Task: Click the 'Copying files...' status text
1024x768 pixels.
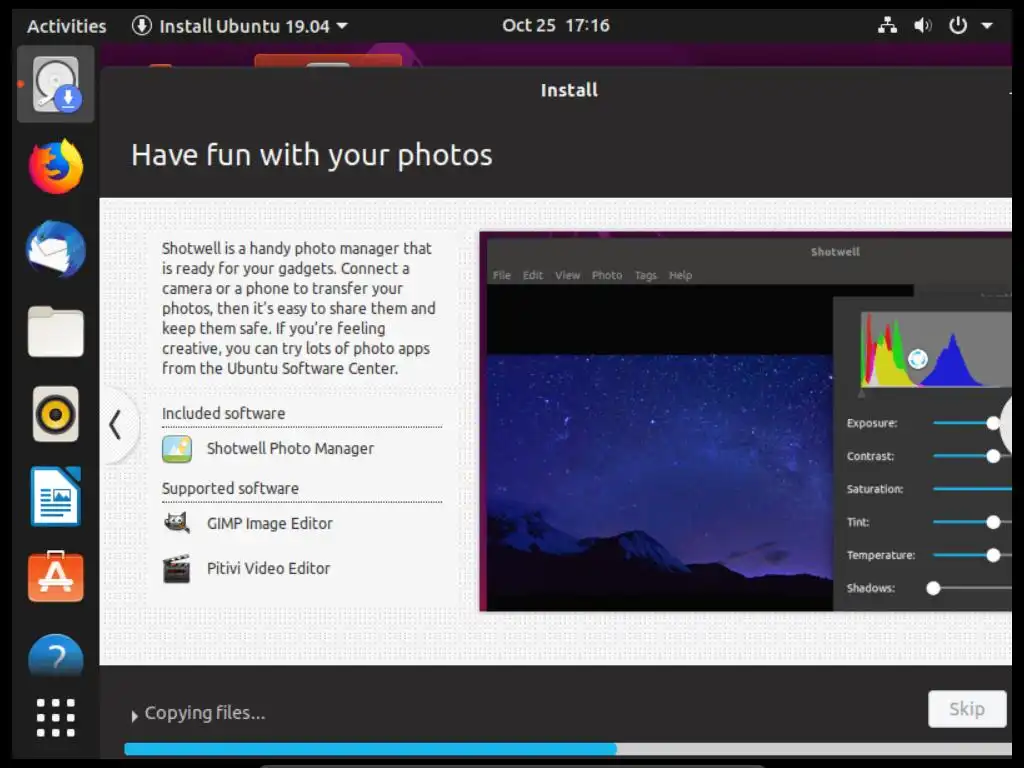Action: (x=205, y=713)
